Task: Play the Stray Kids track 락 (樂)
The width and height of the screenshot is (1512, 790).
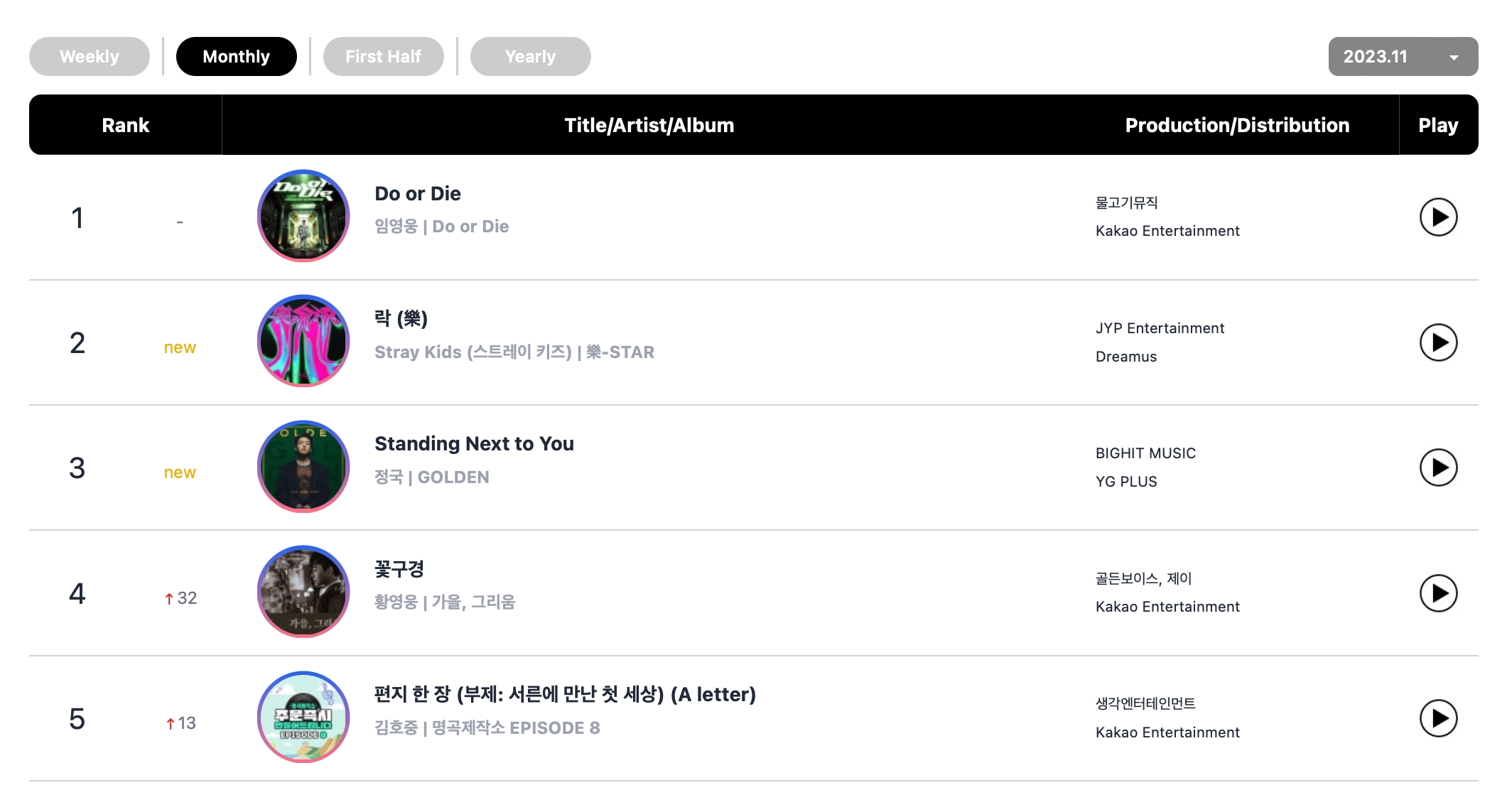Action: (1437, 342)
